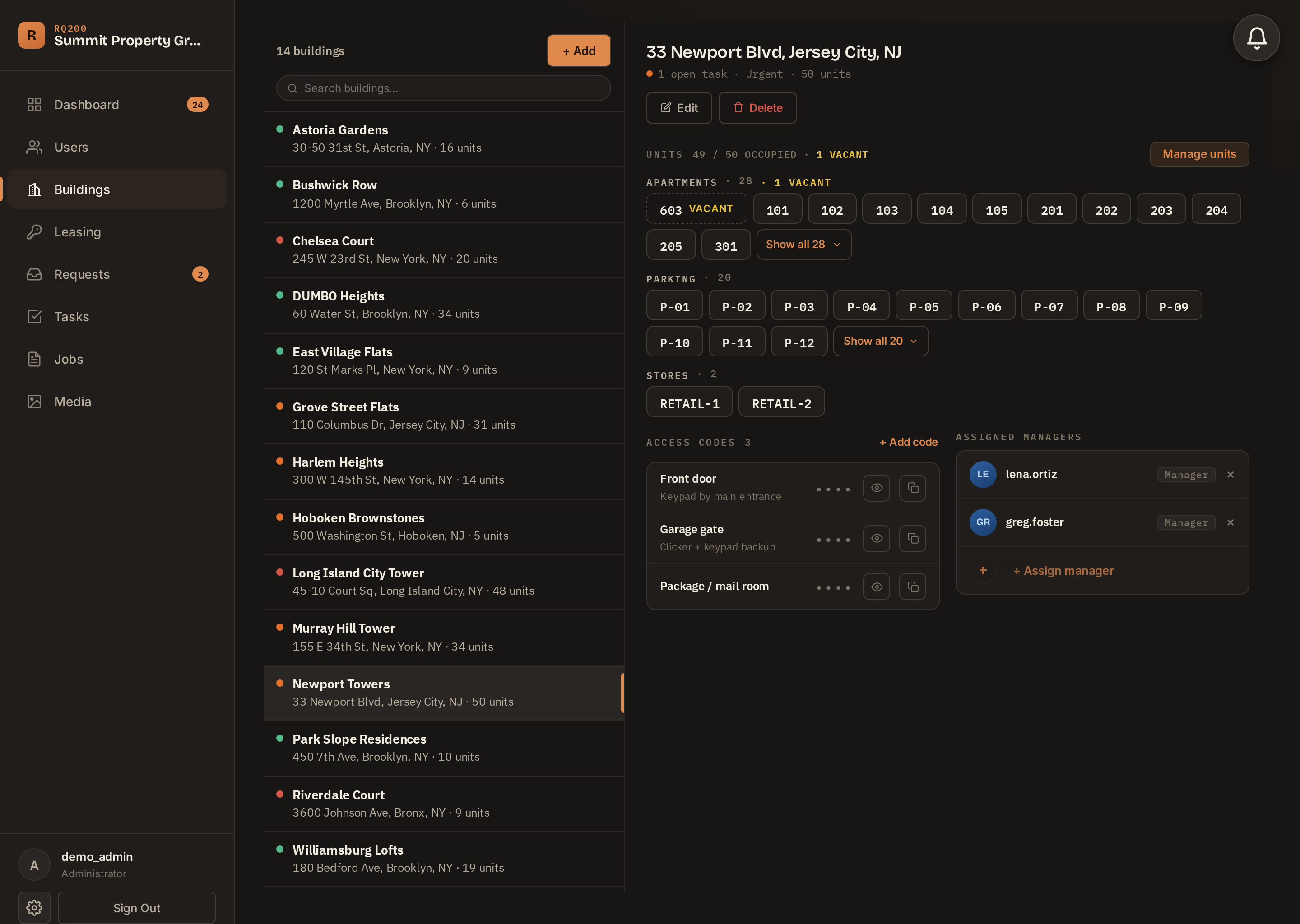Click the Tasks check icon

click(x=34, y=317)
